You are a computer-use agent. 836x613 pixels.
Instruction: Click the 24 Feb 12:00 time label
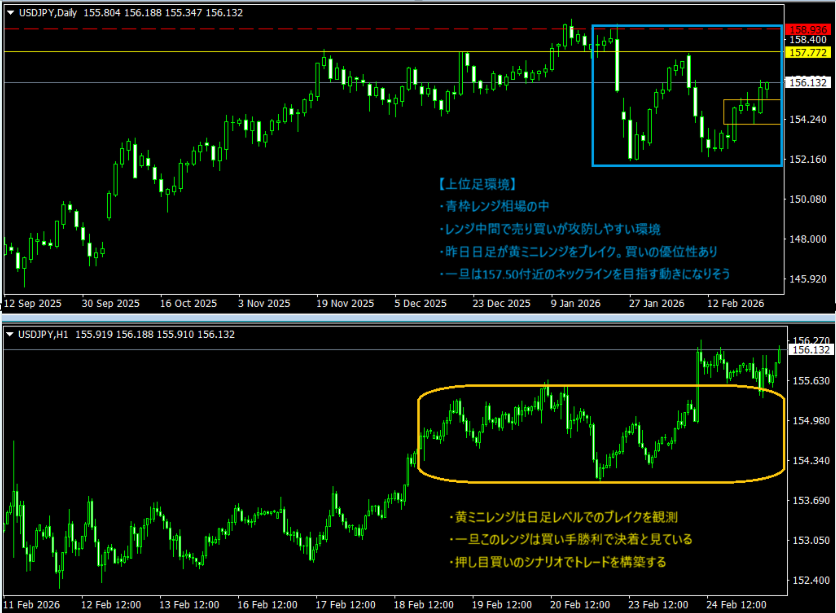point(736,605)
